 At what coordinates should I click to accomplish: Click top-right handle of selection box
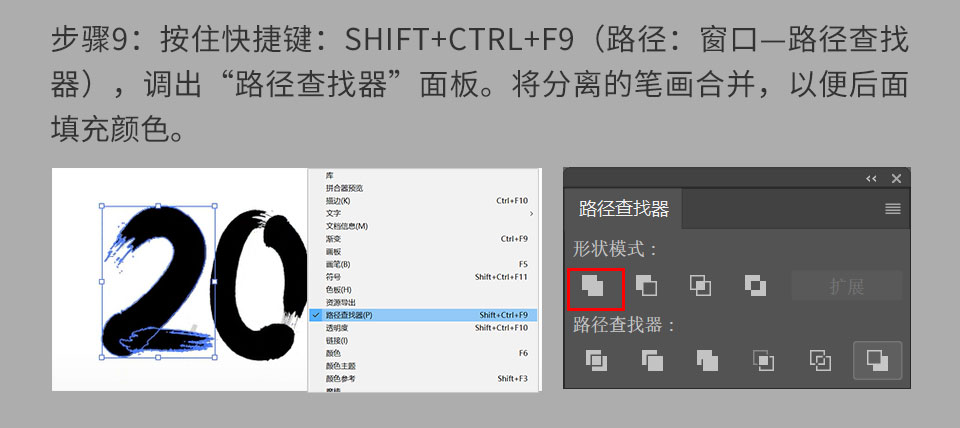pyautogui.click(x=214, y=206)
